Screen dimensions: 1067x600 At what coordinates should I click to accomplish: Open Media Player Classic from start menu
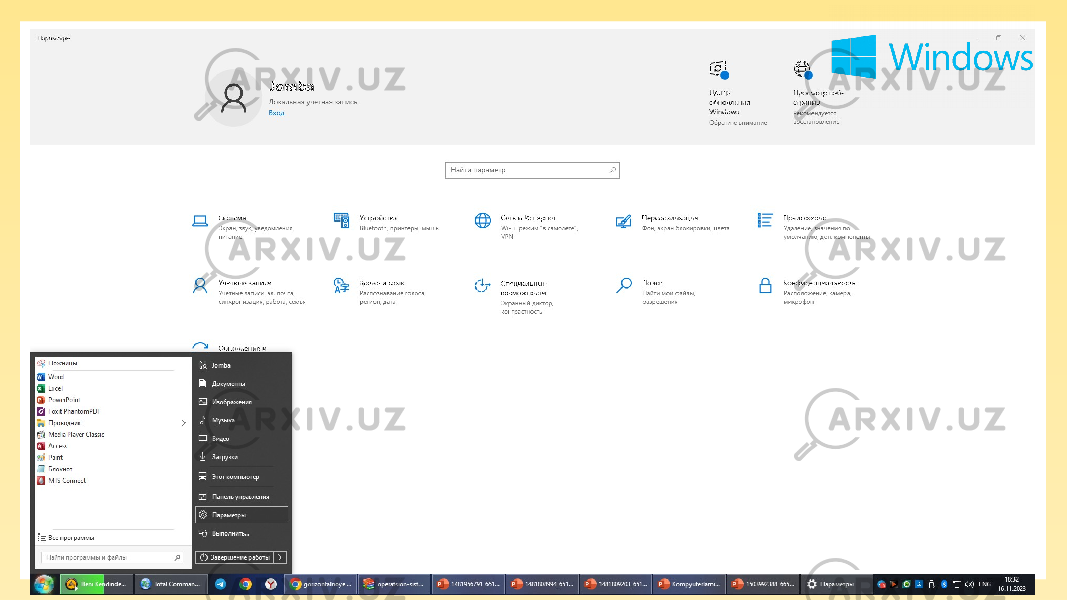(71, 435)
